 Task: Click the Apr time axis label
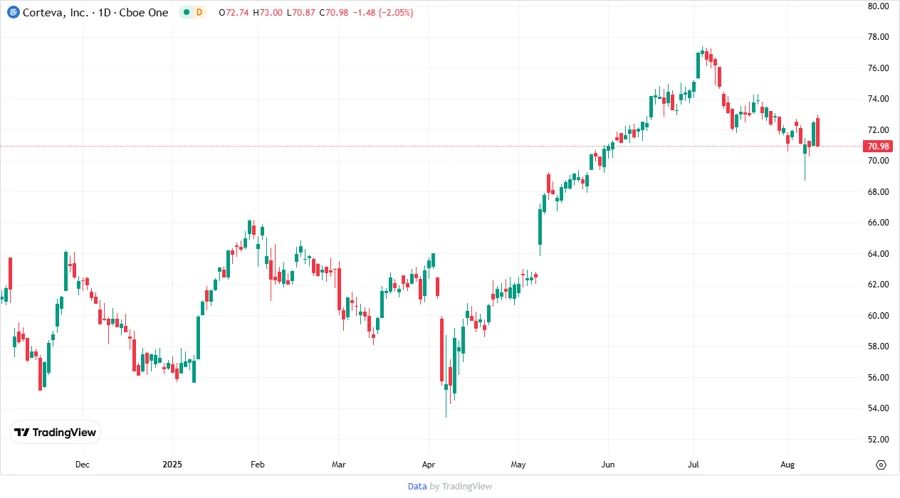tap(428, 464)
